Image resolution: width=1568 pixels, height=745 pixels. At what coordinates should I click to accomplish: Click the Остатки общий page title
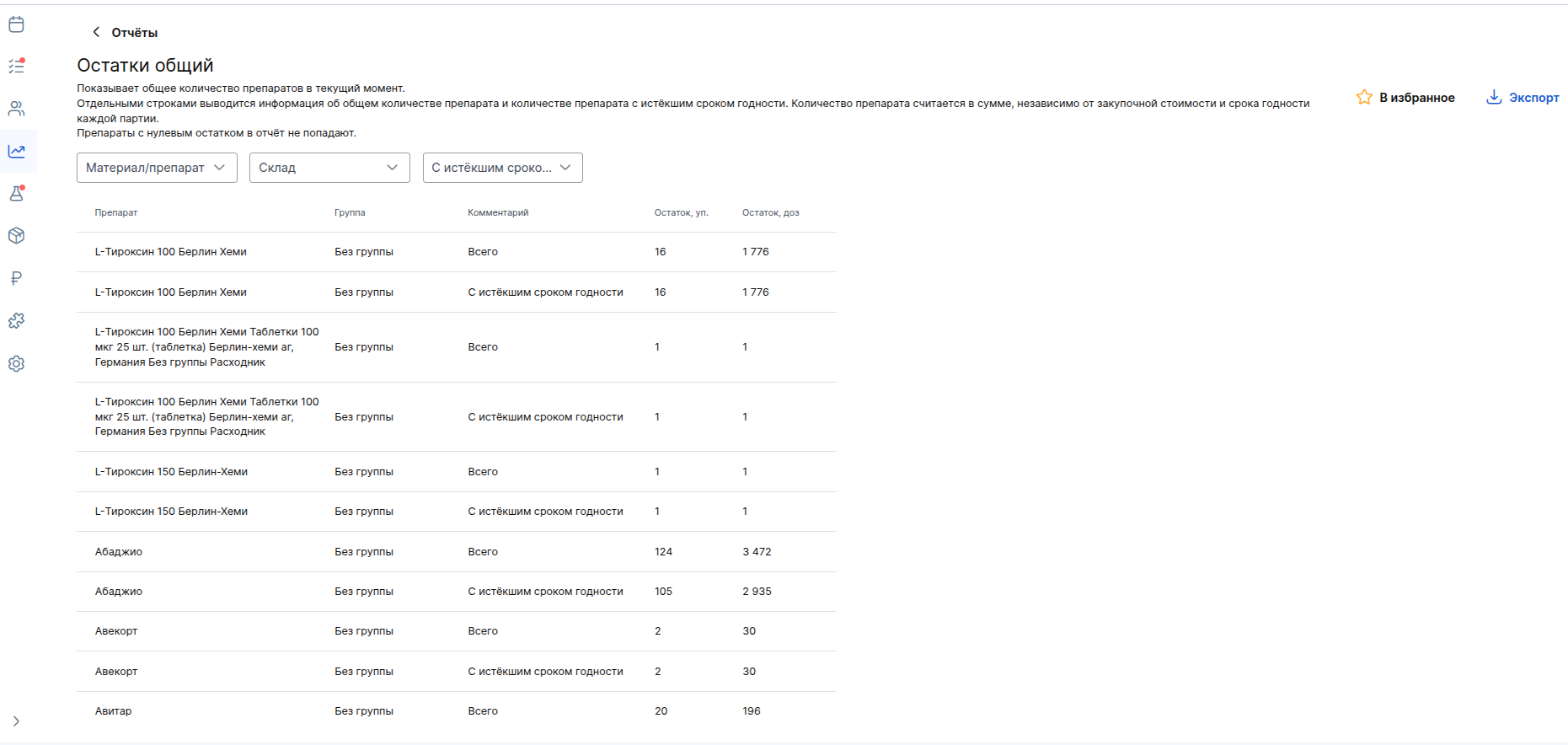(x=145, y=66)
